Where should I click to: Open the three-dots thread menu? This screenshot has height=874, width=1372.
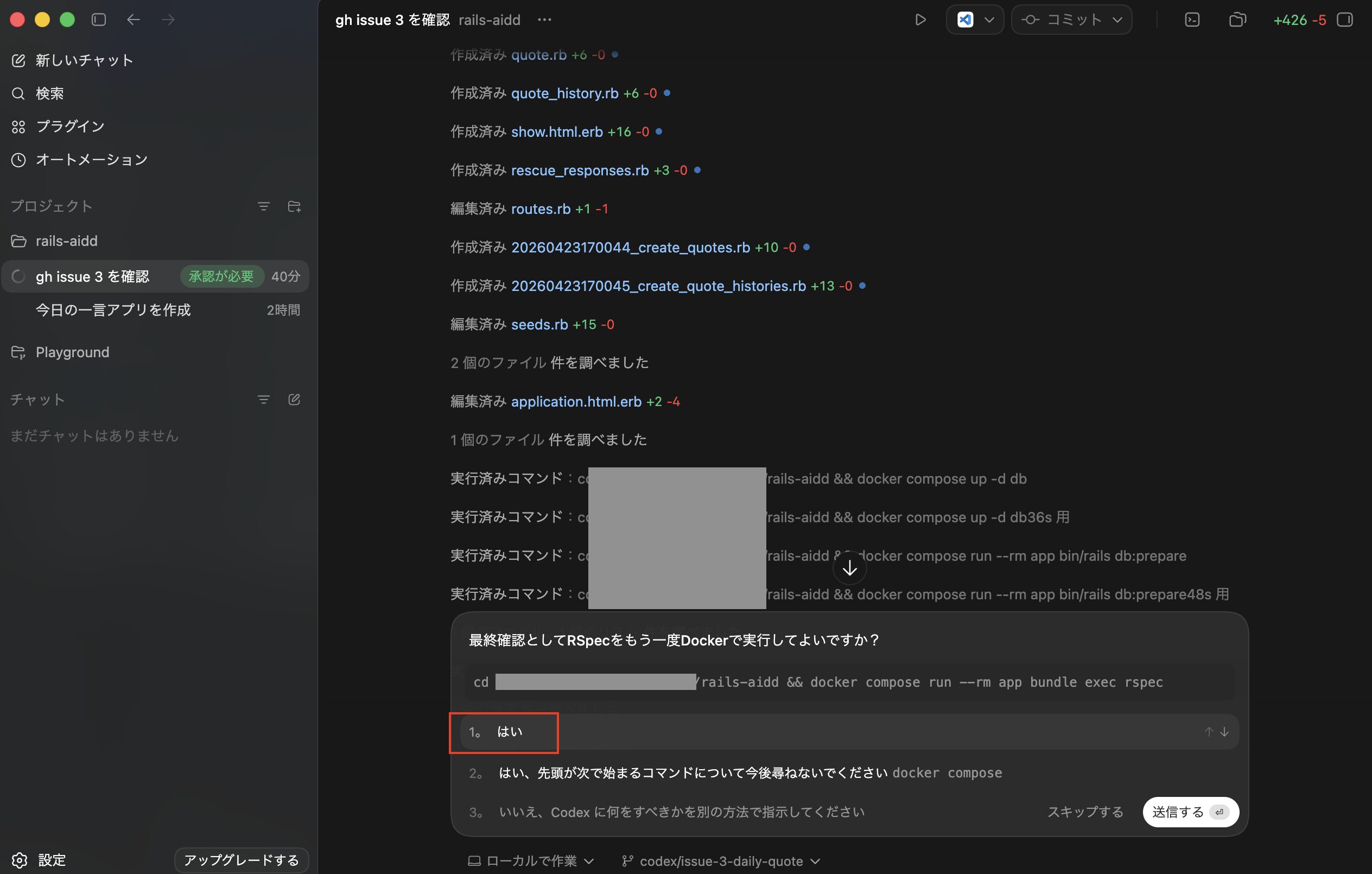click(544, 20)
